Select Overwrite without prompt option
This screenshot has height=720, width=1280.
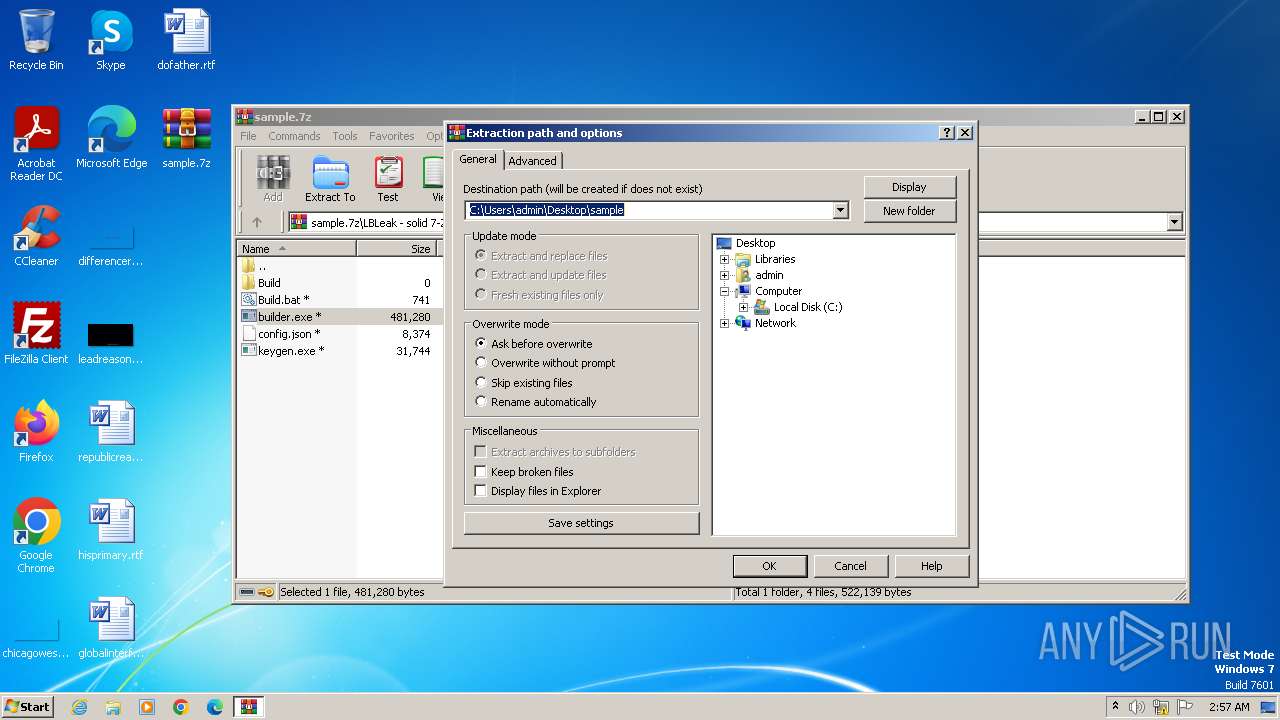545,363
